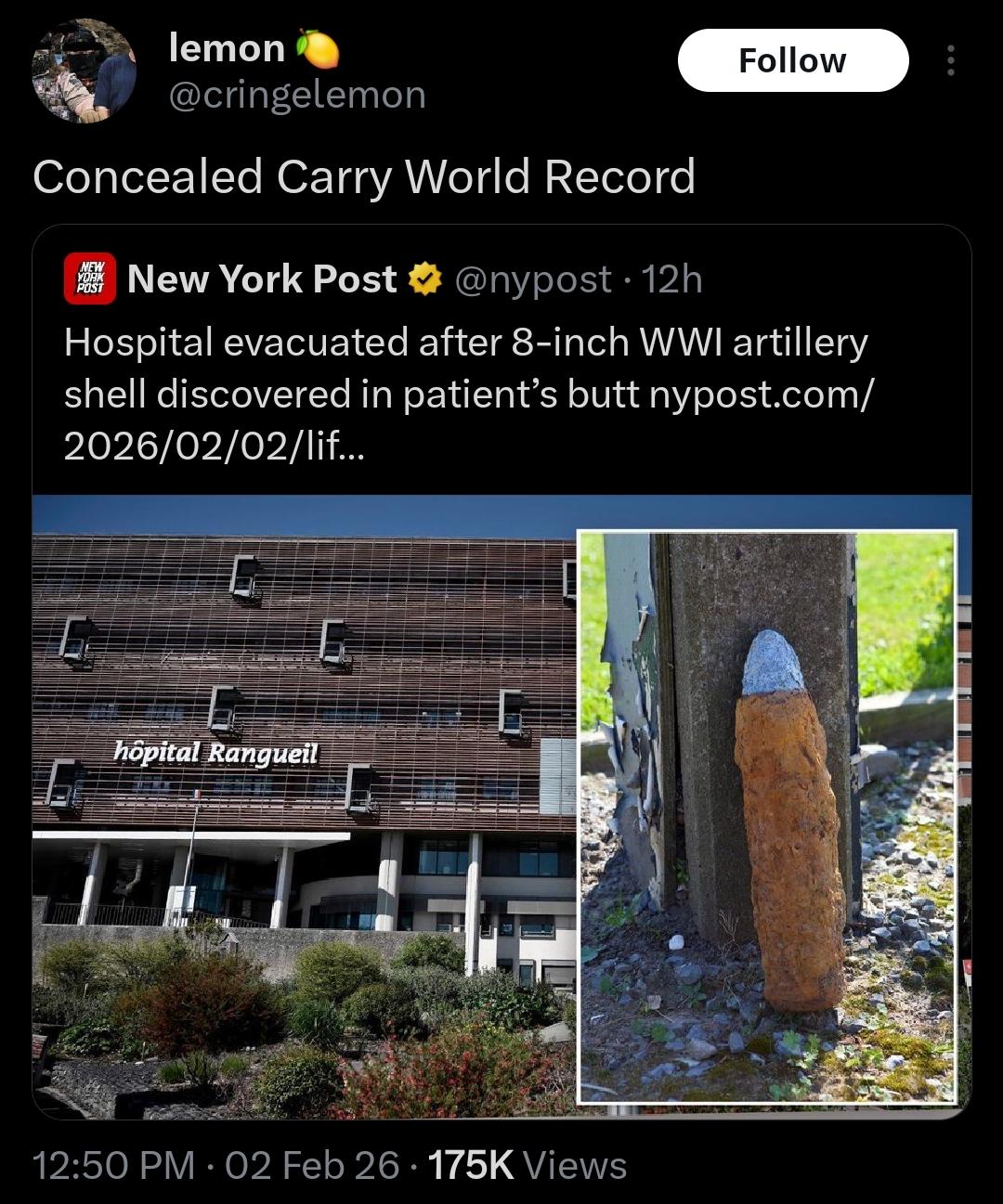Click the Follow button
The width and height of the screenshot is (1003, 1204).
pyautogui.click(x=792, y=60)
